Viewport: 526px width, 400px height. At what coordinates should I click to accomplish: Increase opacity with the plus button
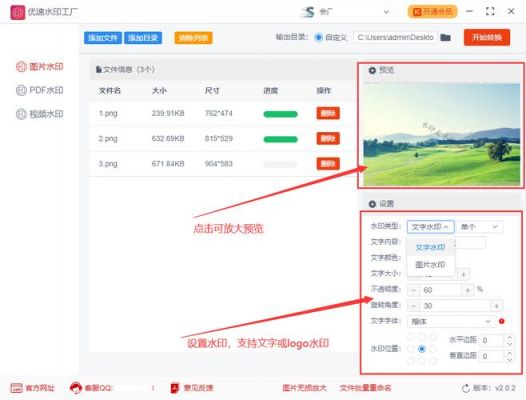[x=467, y=290]
